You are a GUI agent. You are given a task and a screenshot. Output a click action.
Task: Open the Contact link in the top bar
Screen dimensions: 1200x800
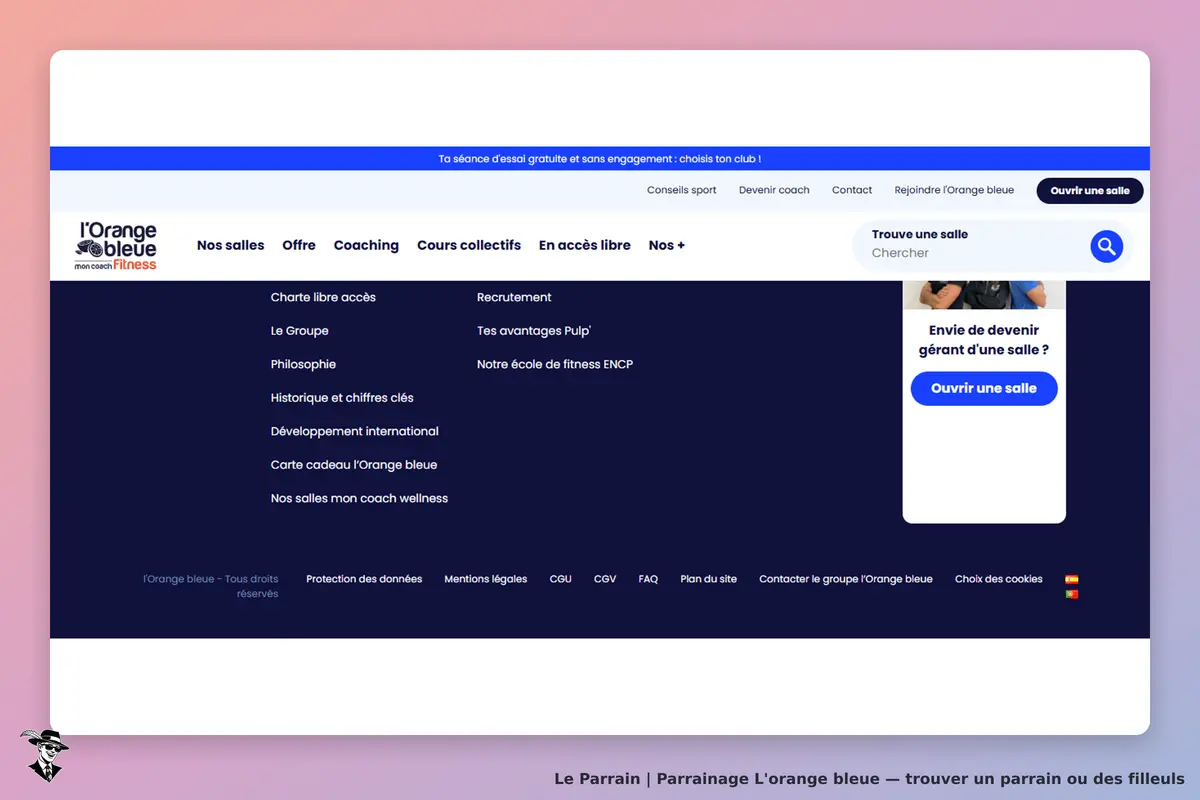(x=852, y=190)
